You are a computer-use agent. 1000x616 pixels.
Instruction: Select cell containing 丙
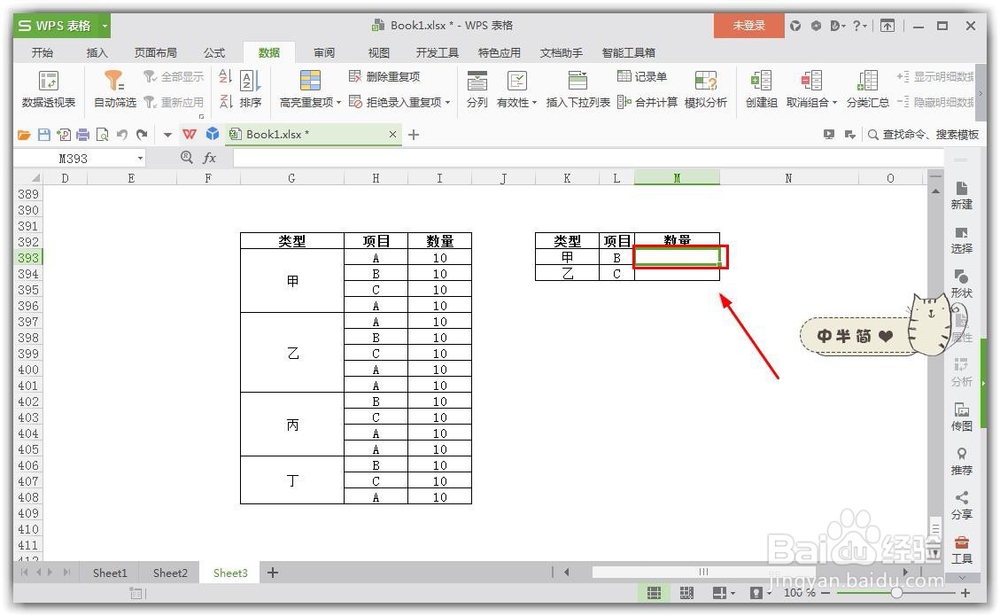point(292,424)
